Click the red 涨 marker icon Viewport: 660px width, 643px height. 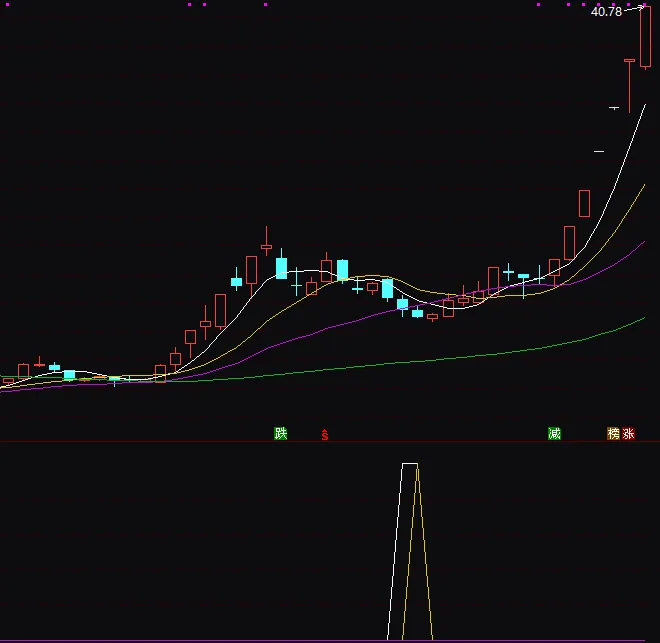point(628,433)
